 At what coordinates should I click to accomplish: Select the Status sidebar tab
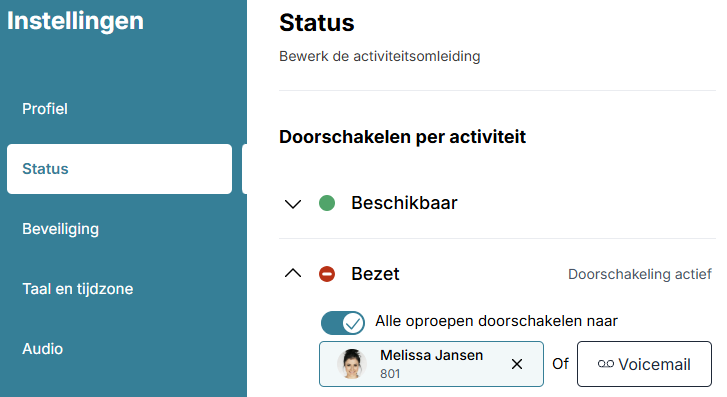click(x=120, y=169)
